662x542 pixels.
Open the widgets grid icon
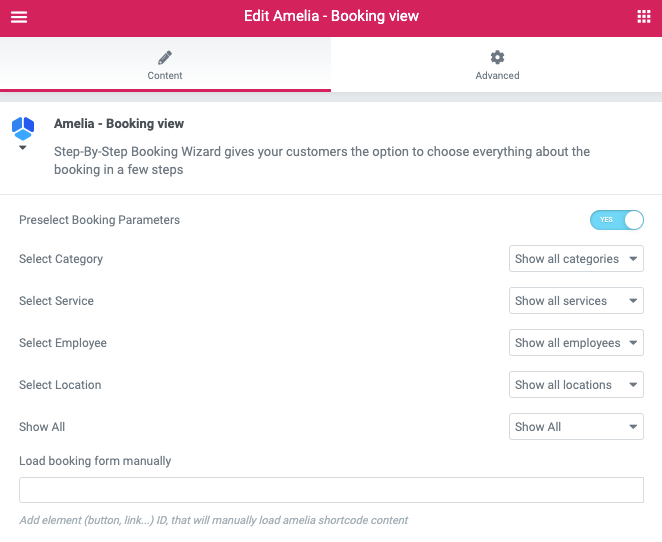pos(643,17)
